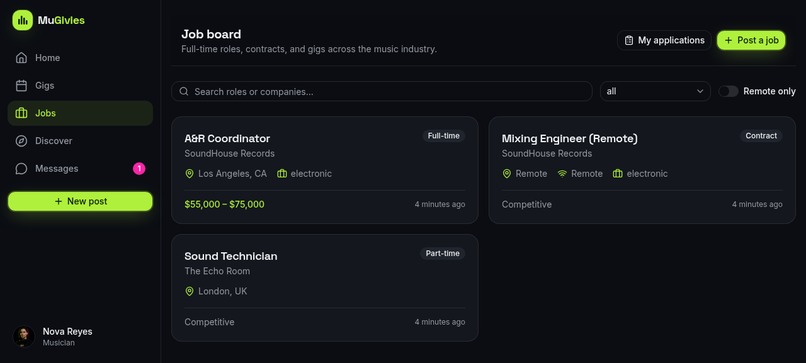
Task: Click the Gigs calendar icon
Action: tap(21, 85)
